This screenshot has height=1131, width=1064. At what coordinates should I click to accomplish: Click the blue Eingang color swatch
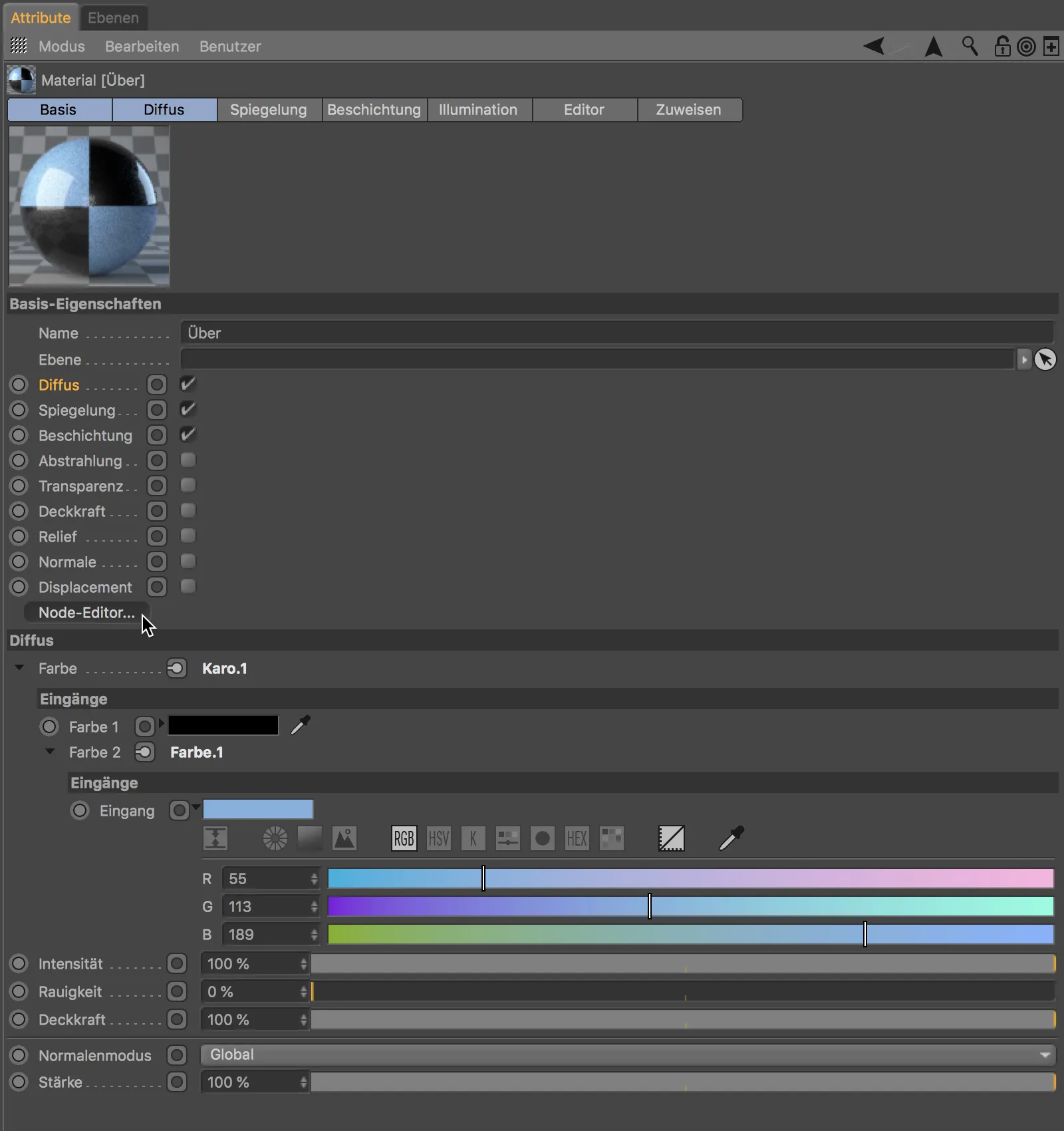pyautogui.click(x=258, y=809)
